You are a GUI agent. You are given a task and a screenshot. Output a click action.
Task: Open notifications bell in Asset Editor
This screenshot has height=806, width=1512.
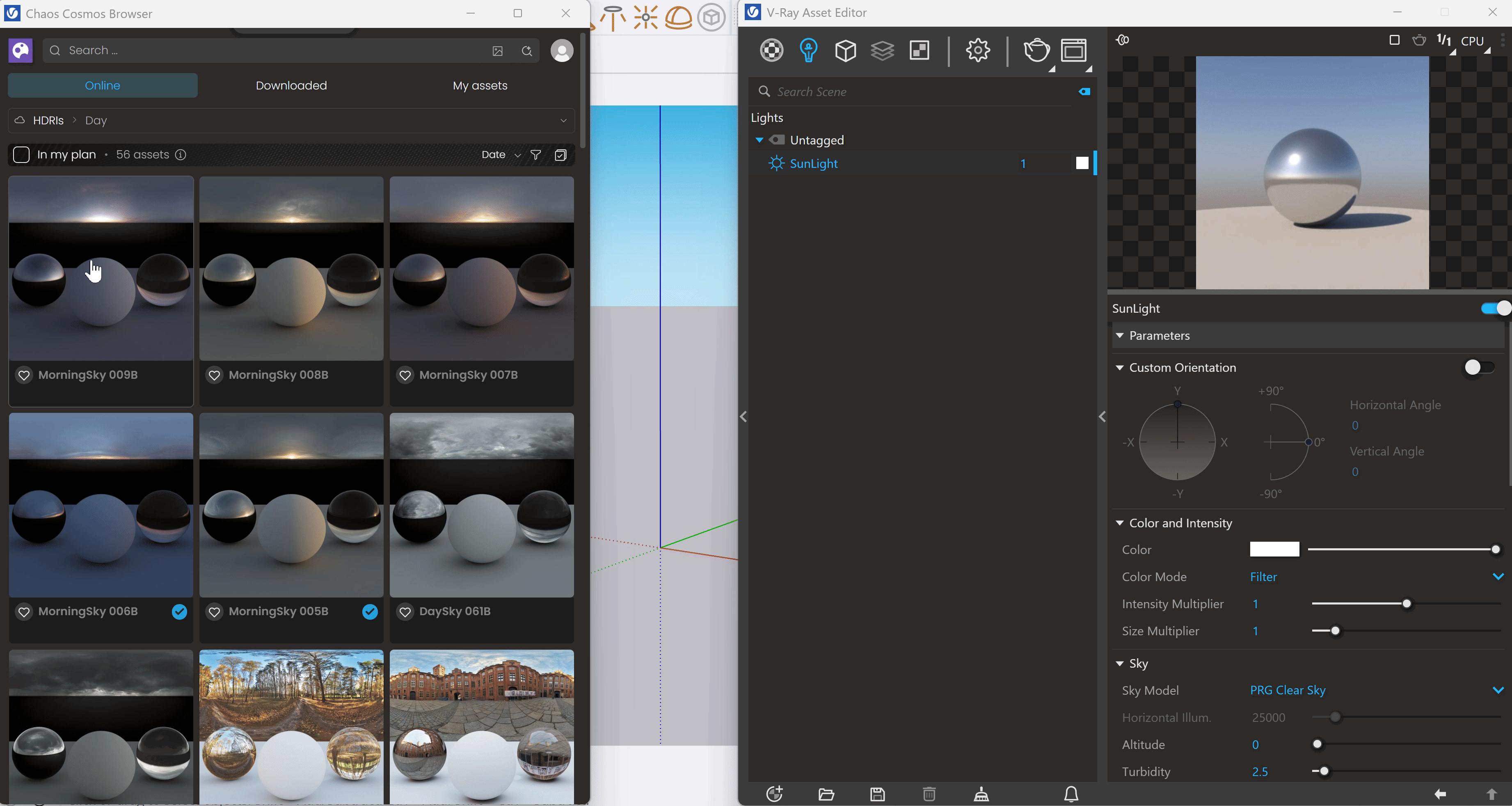pyautogui.click(x=1071, y=794)
